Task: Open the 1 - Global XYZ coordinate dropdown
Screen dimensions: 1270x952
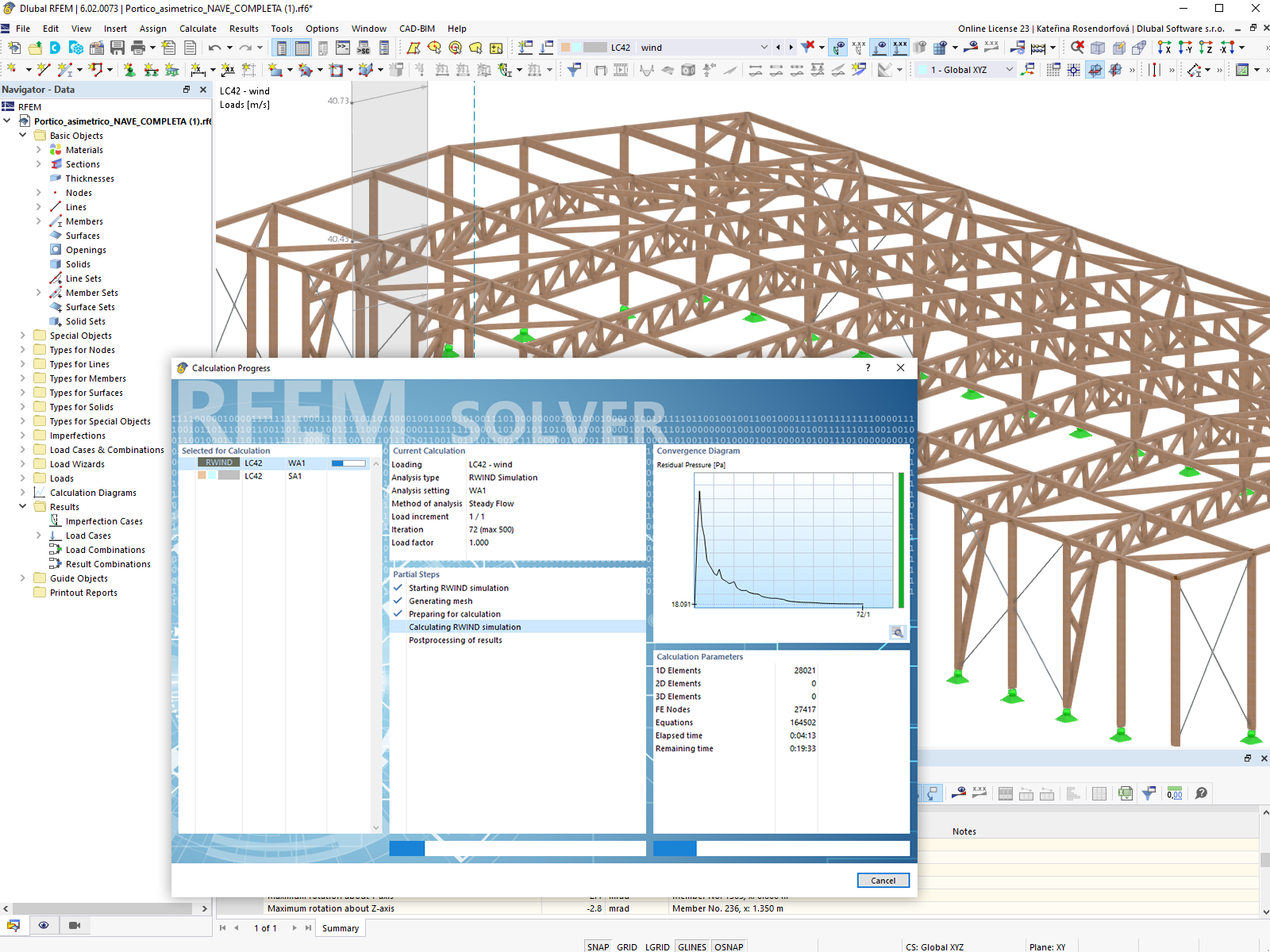Action: (x=1009, y=70)
